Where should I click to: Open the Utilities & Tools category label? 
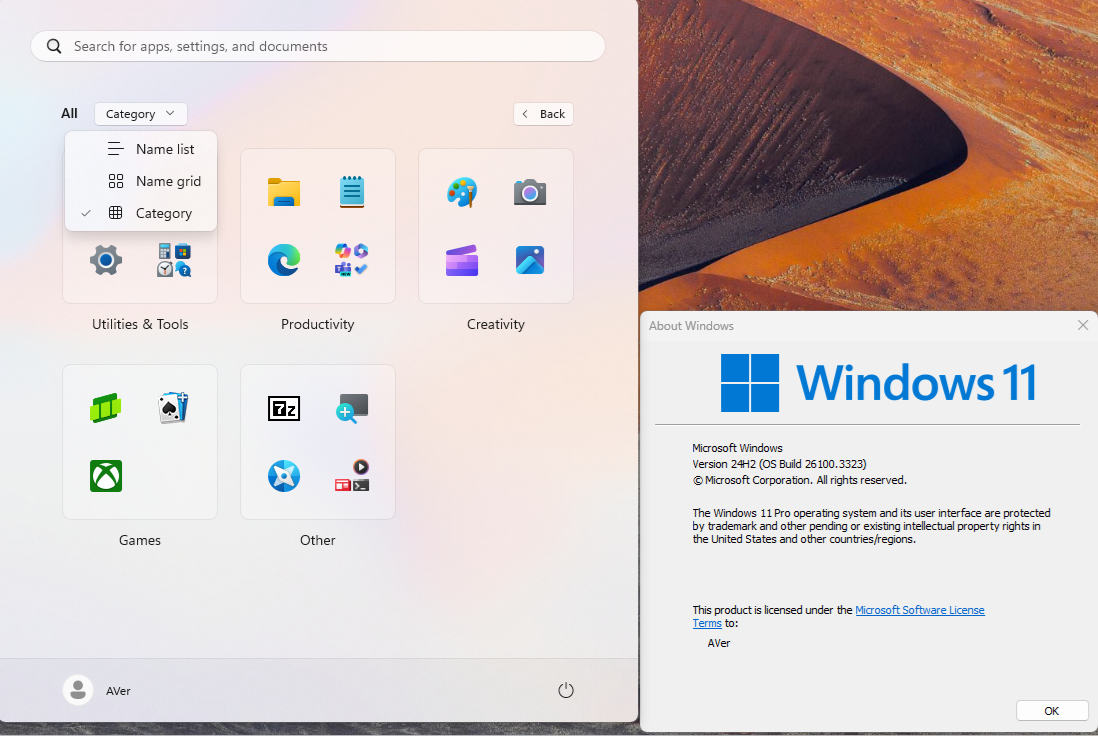pyautogui.click(x=140, y=324)
